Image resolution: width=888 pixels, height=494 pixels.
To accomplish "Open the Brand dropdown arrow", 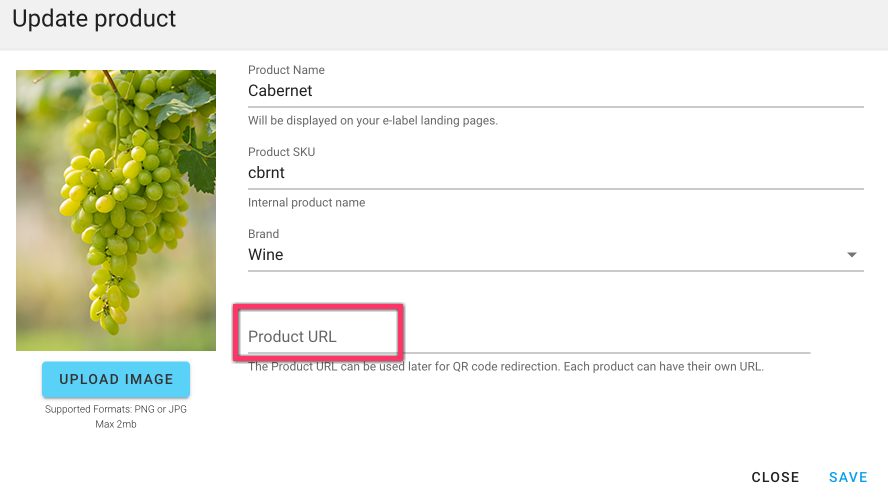I will click(851, 255).
